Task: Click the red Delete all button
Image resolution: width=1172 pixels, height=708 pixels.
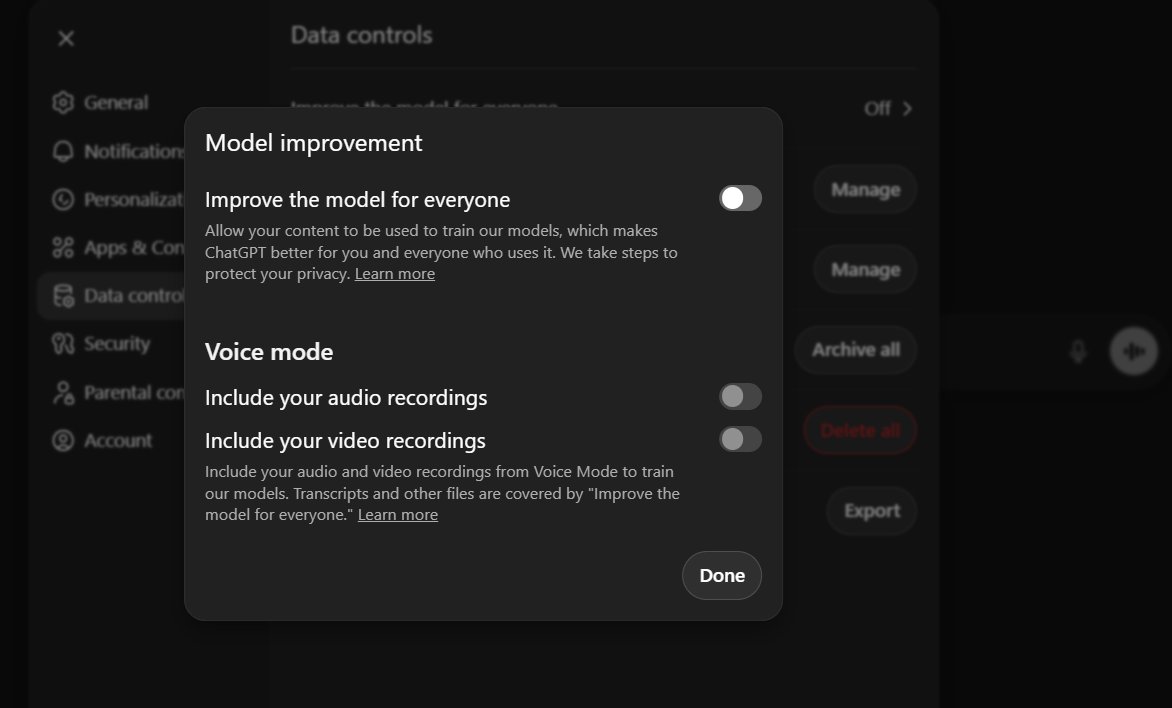Action: (x=860, y=431)
